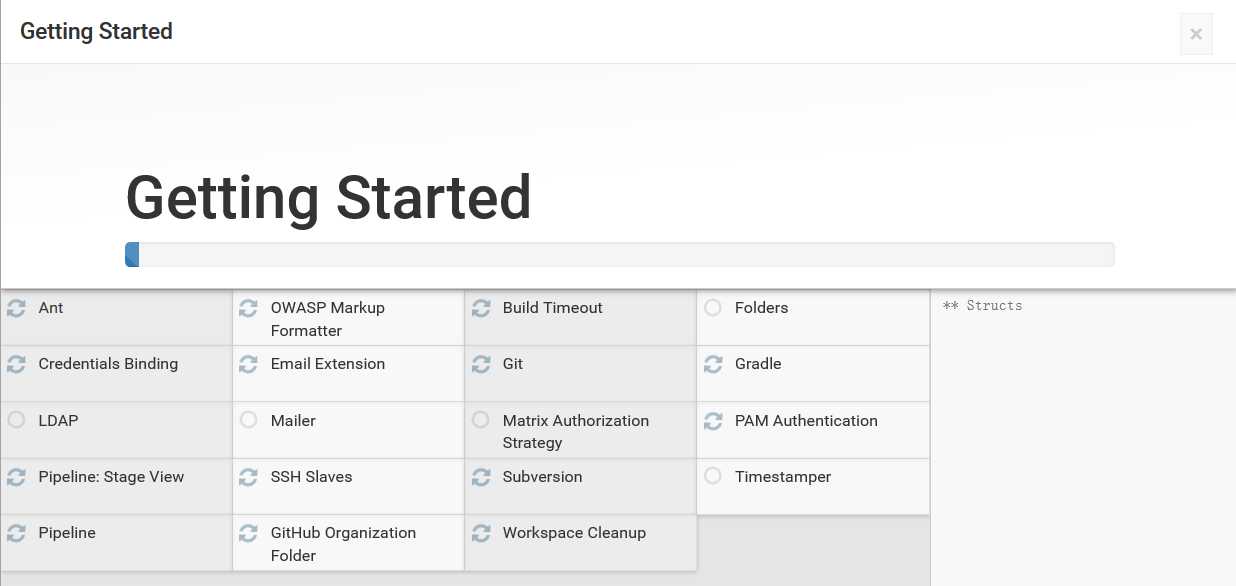Click the Structs log entry in side panel

[983, 306]
